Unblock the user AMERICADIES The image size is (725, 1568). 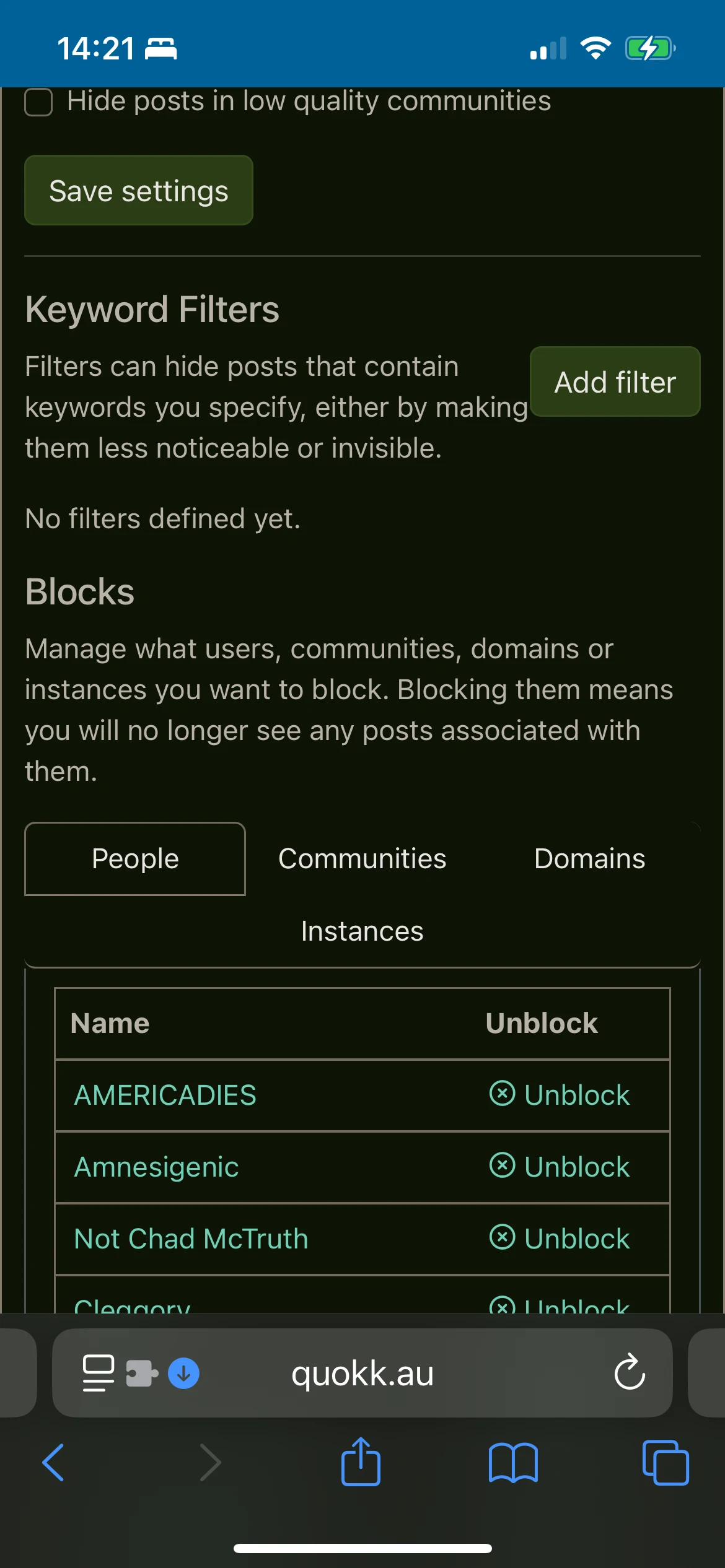coord(560,1095)
